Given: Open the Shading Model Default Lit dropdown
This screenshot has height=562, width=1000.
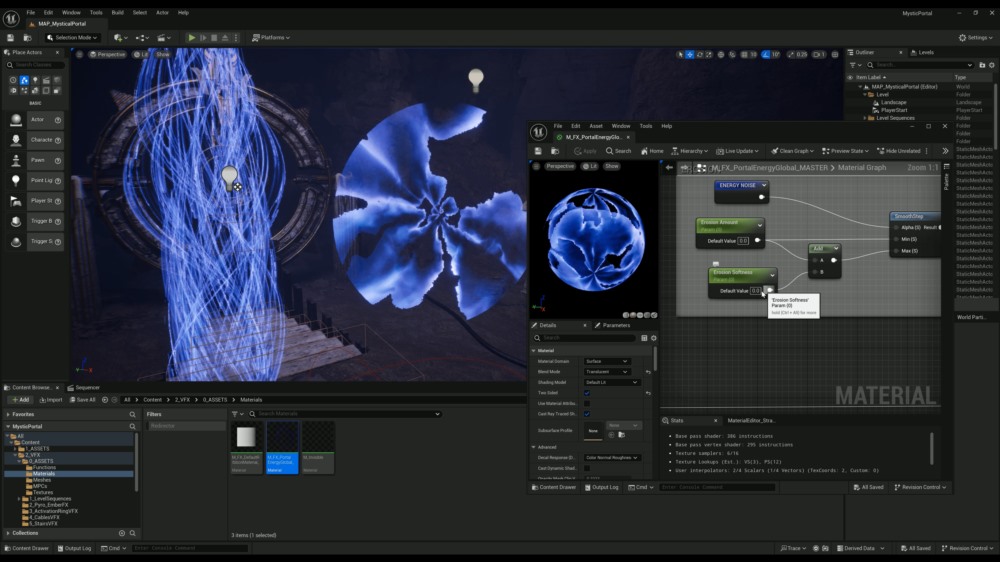Looking at the screenshot, I should coord(611,382).
